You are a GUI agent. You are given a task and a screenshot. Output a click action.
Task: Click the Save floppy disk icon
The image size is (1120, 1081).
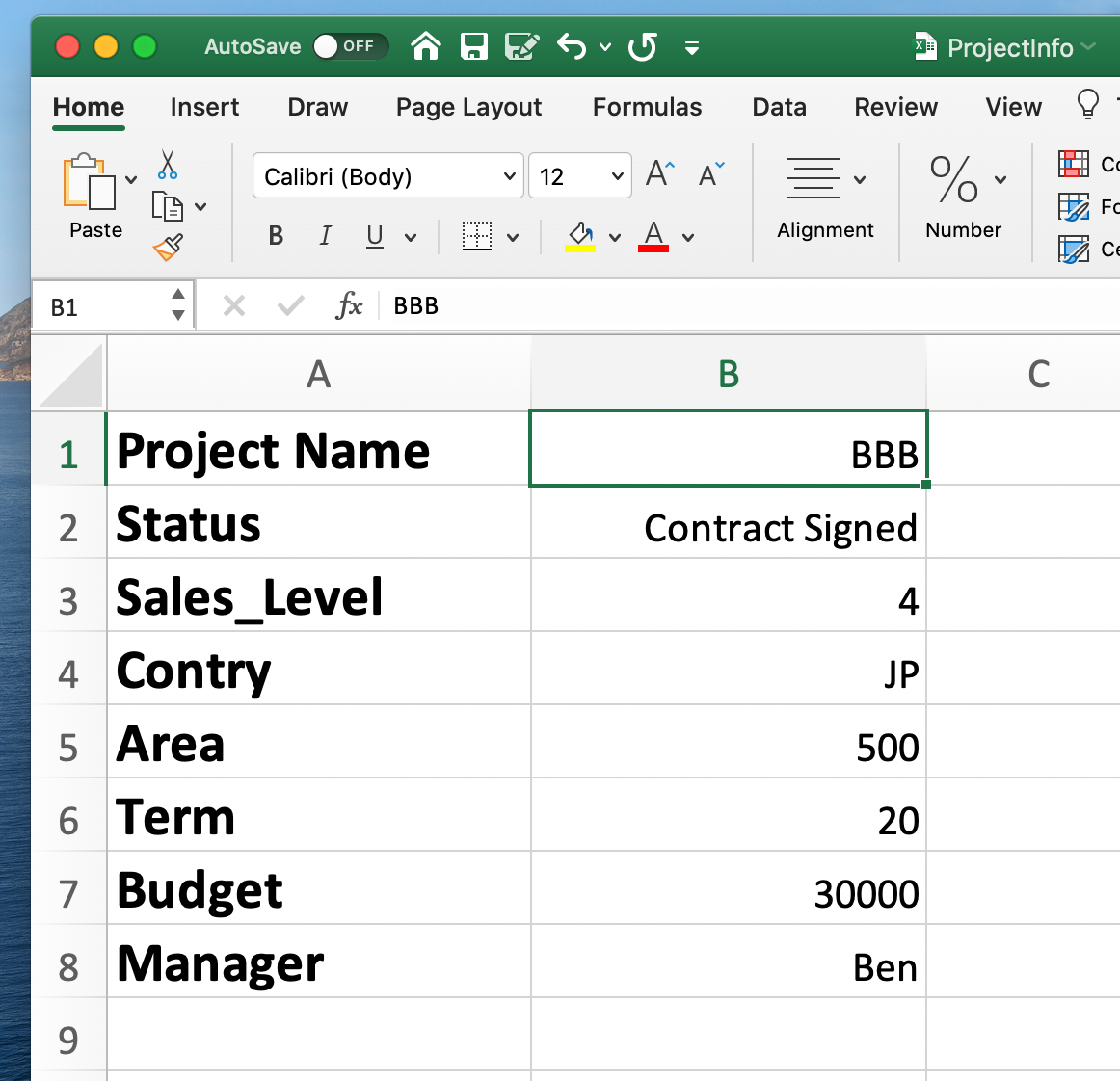pos(473,47)
